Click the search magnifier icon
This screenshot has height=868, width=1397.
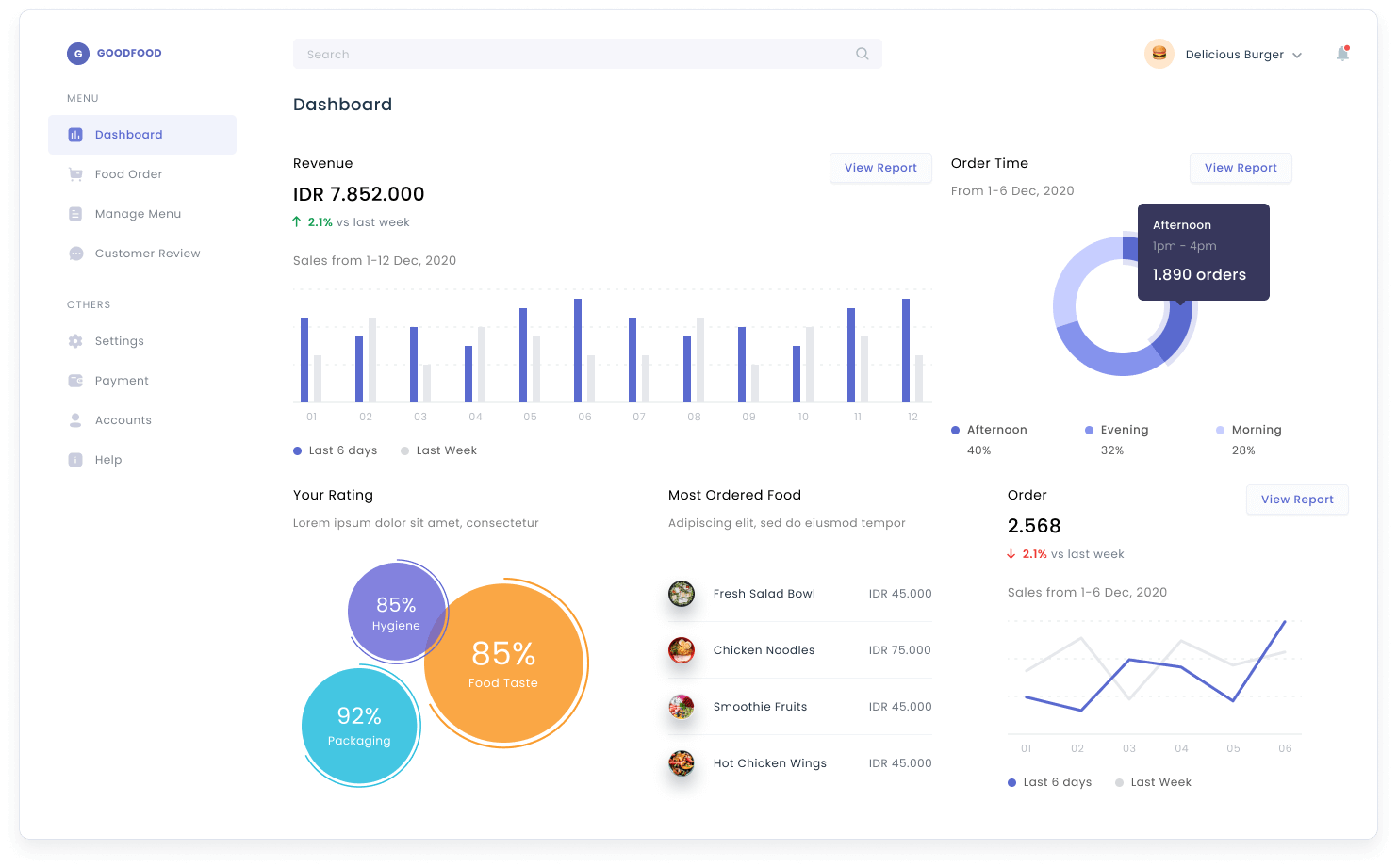point(862,55)
